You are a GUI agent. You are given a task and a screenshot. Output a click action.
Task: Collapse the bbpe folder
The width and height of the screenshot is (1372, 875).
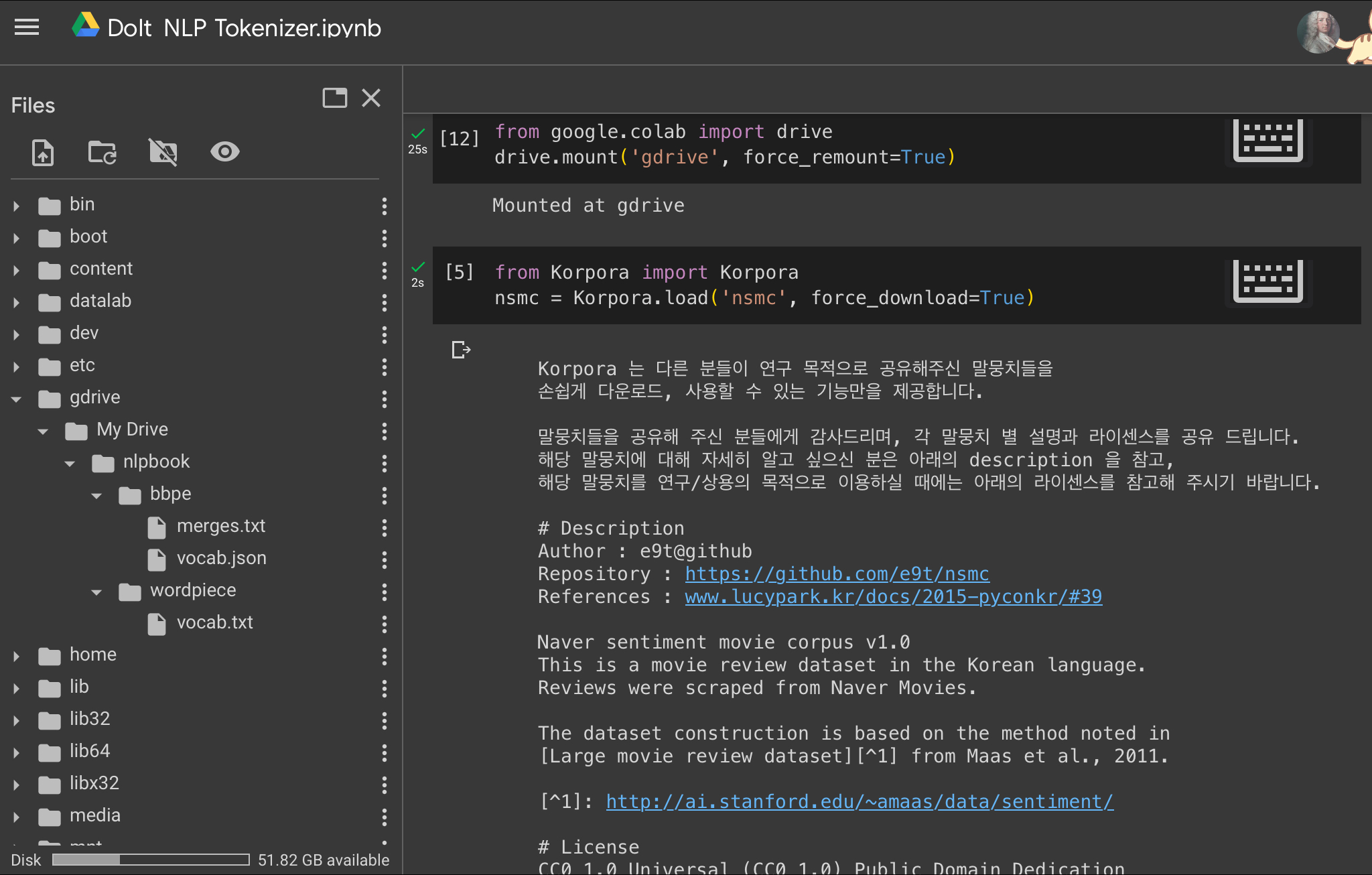pyautogui.click(x=96, y=496)
